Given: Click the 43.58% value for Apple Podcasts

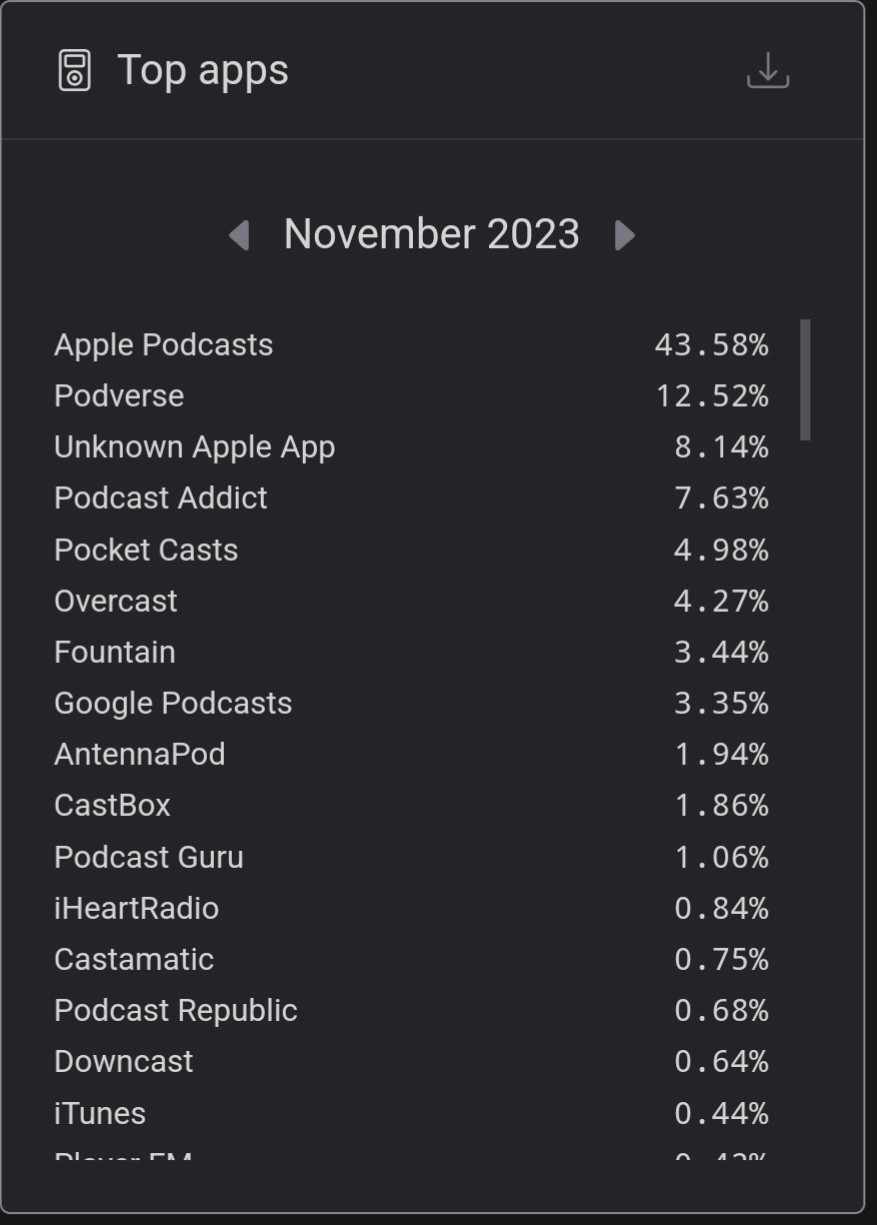Looking at the screenshot, I should click(711, 345).
